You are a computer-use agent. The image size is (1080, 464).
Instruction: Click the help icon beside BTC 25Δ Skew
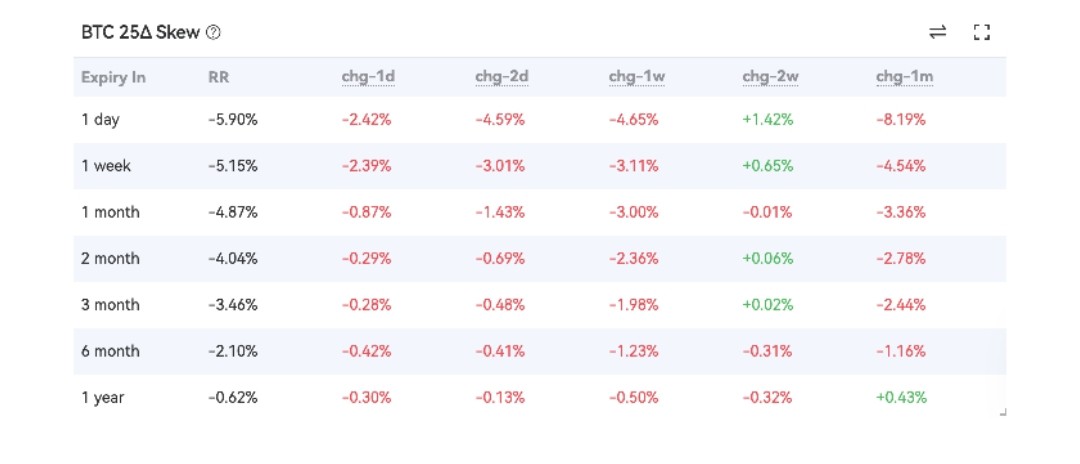click(213, 32)
